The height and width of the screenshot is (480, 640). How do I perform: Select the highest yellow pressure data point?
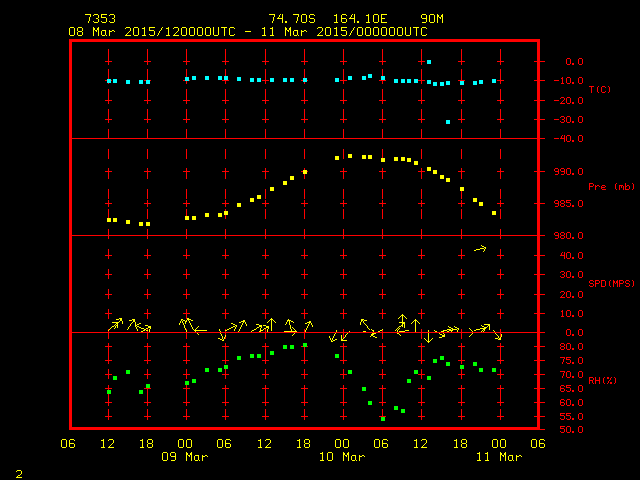click(350, 156)
